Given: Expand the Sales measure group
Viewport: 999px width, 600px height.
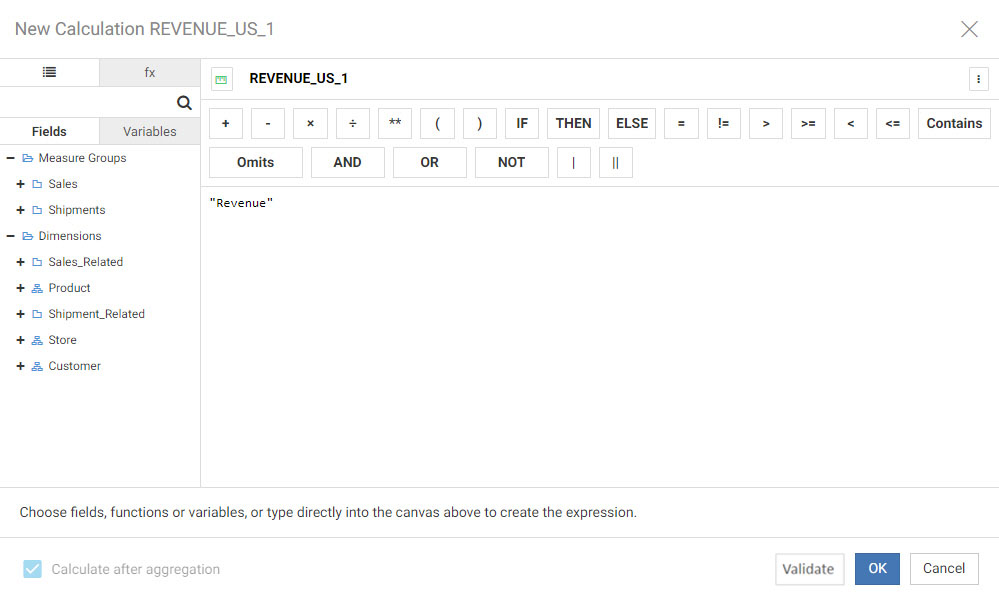Looking at the screenshot, I should 20,184.
